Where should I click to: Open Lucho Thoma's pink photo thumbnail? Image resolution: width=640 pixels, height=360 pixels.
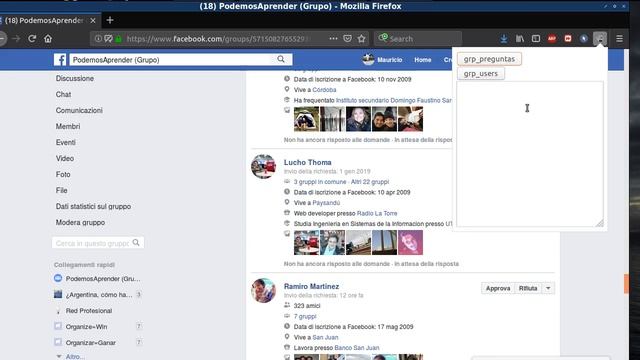410,242
